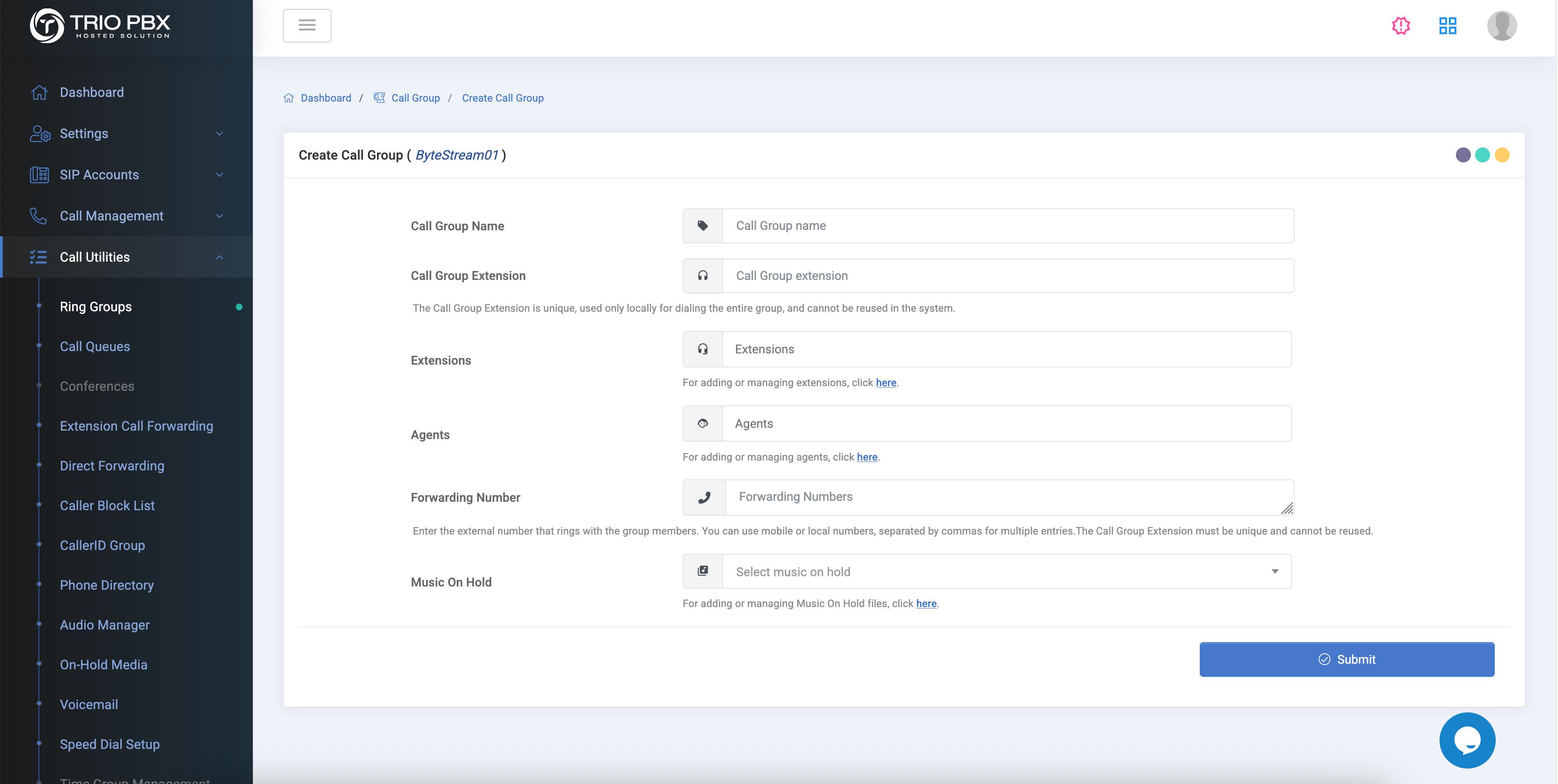Open the pink alert notification icon
This screenshot has width=1558, height=784.
click(x=1401, y=25)
